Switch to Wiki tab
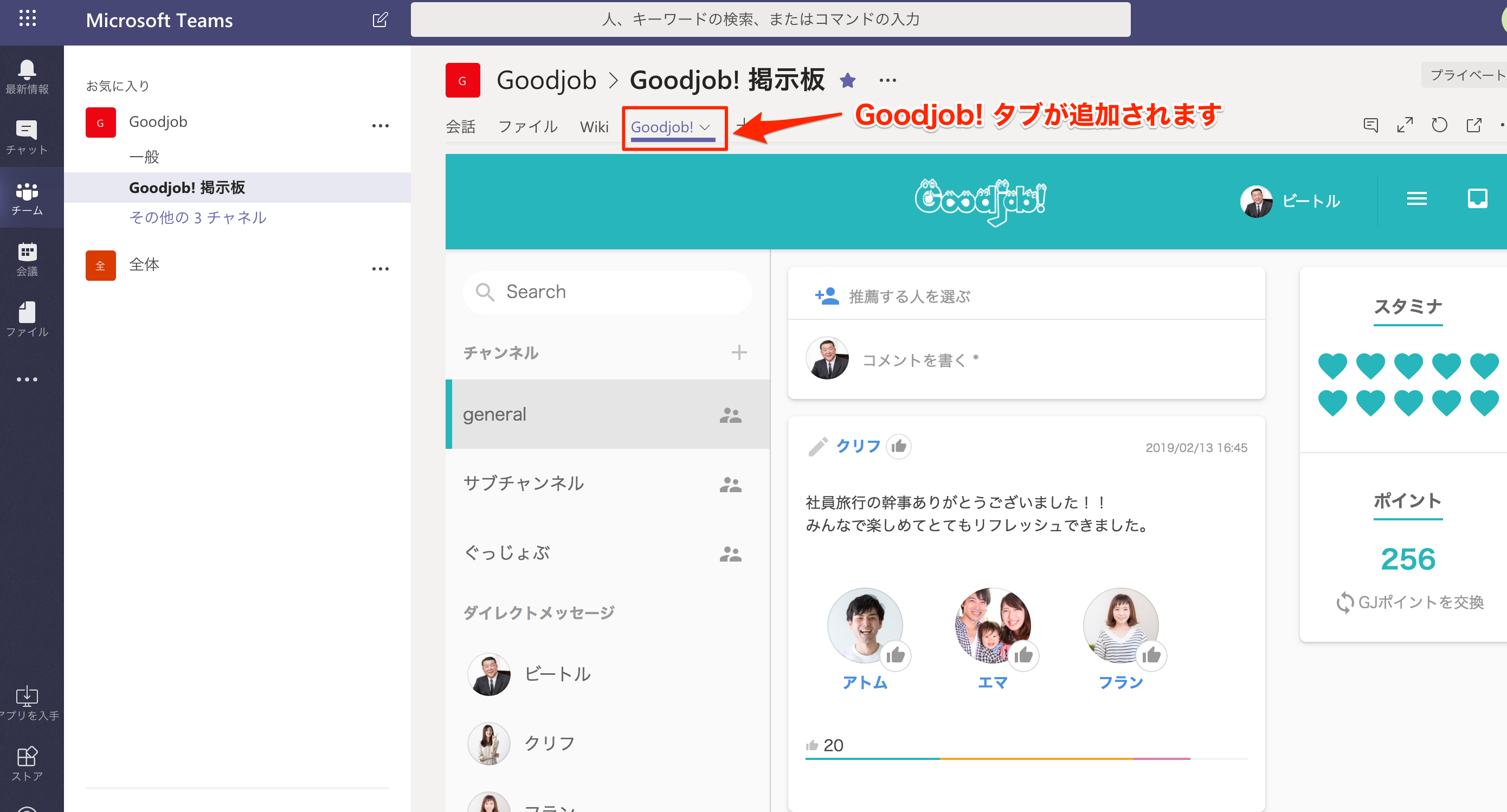Screen dimensions: 1507x812 594,126
